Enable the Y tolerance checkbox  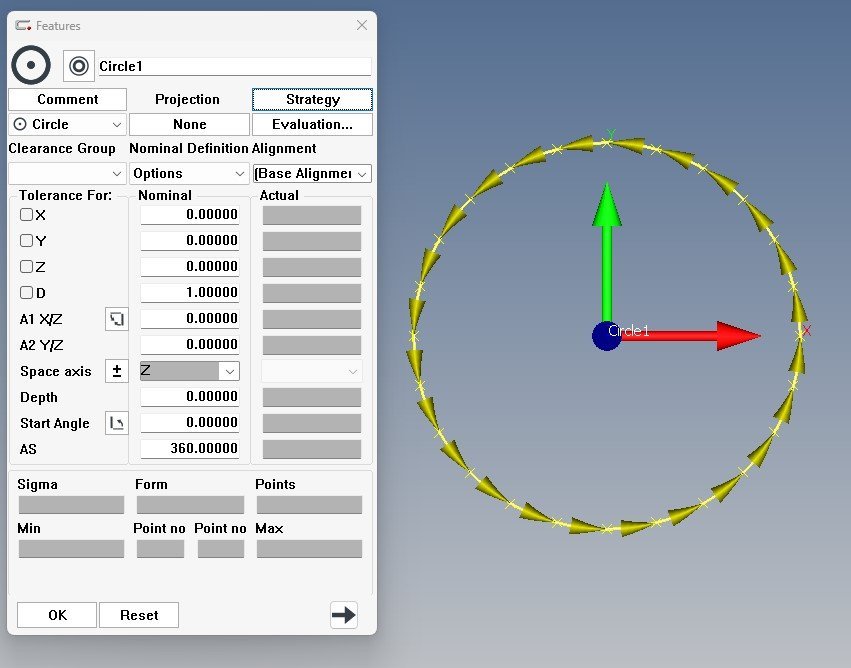[27, 241]
